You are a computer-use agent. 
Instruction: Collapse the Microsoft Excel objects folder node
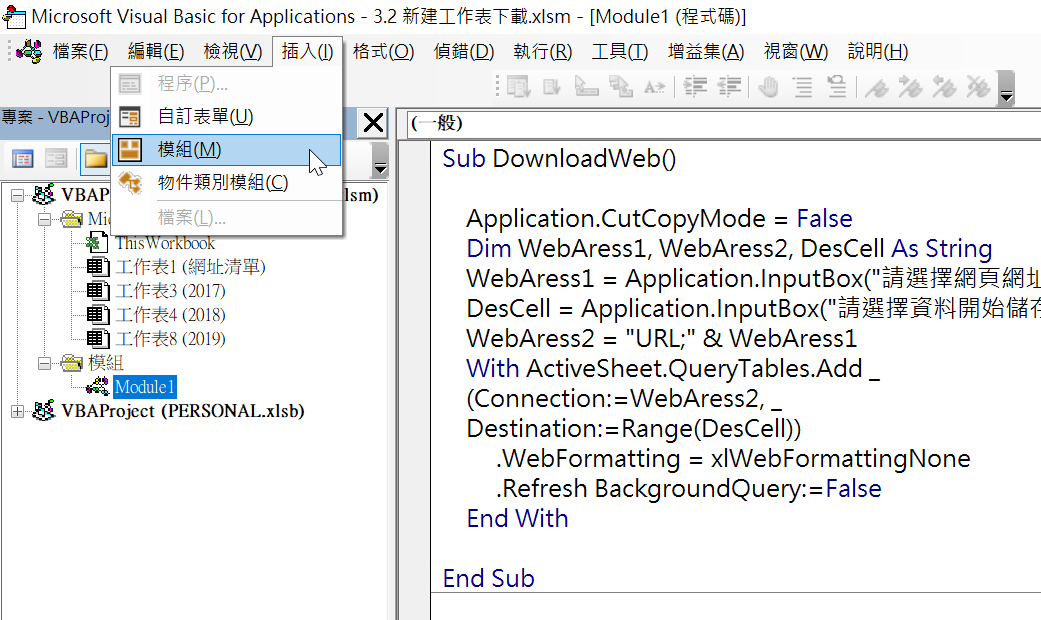44,219
